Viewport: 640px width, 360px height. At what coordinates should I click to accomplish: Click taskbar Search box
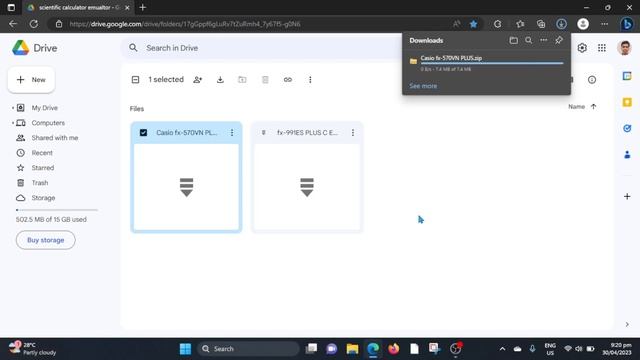point(248,349)
